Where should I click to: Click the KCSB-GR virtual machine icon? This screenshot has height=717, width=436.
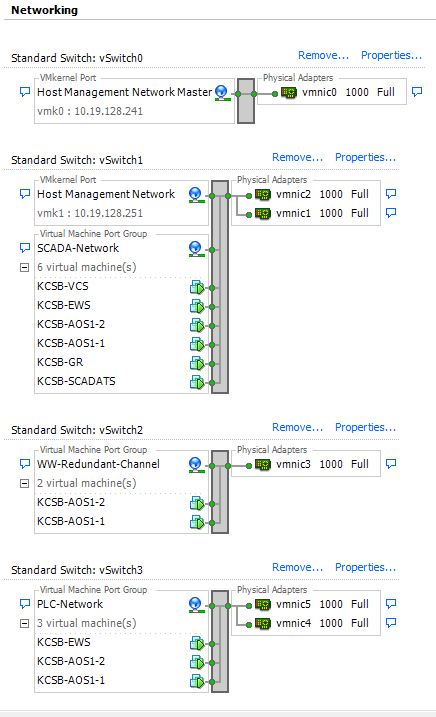click(x=197, y=363)
